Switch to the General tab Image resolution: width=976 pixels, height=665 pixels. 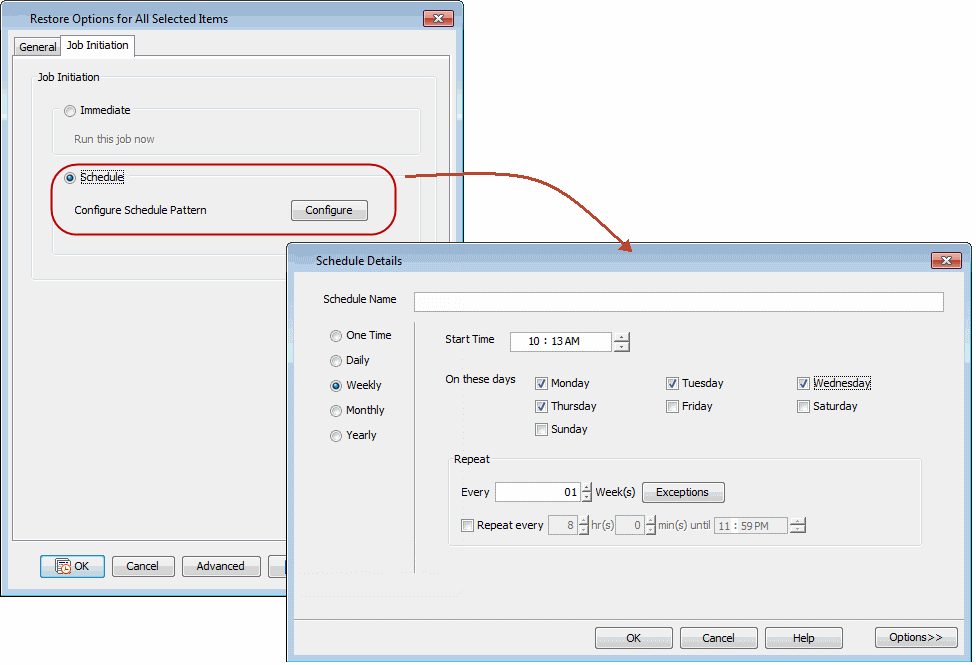(37, 45)
